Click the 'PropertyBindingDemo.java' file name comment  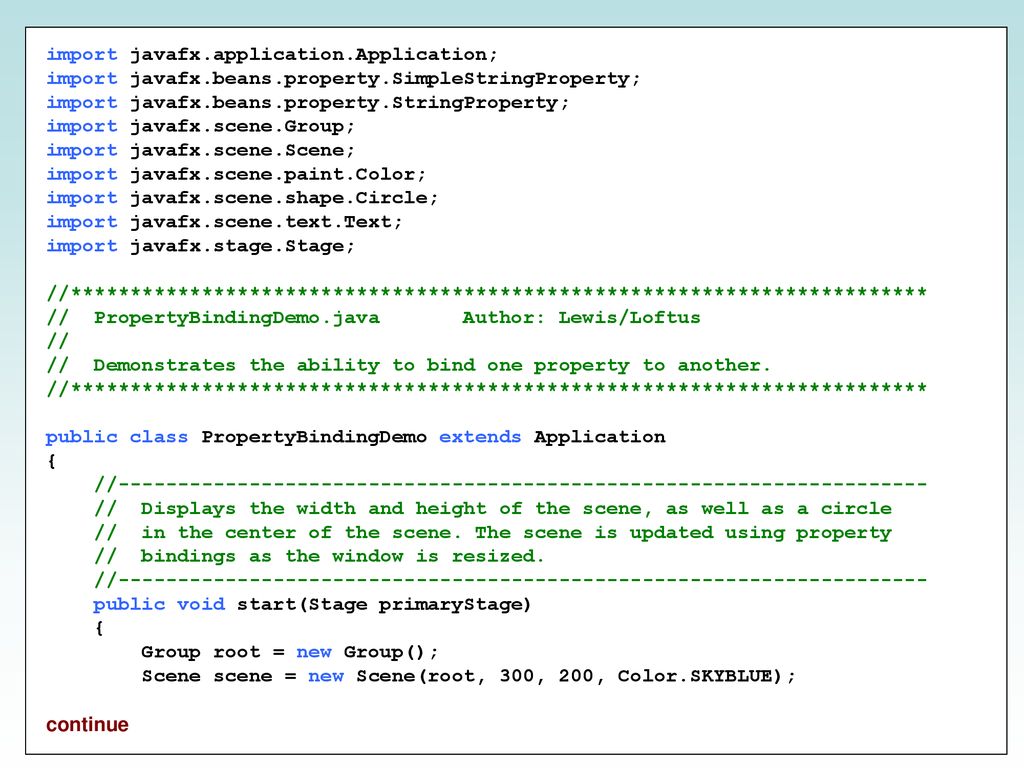tap(236, 318)
